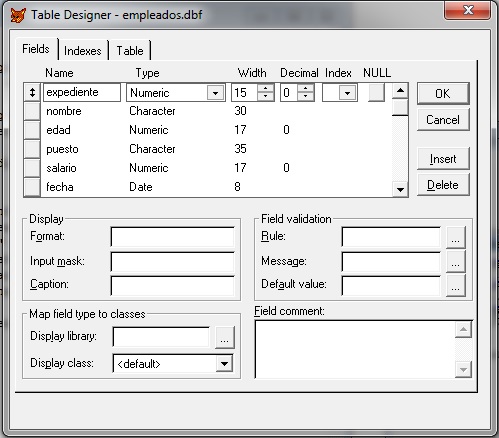Click the expediente name input field
The width and height of the screenshot is (499, 438).
click(82, 92)
